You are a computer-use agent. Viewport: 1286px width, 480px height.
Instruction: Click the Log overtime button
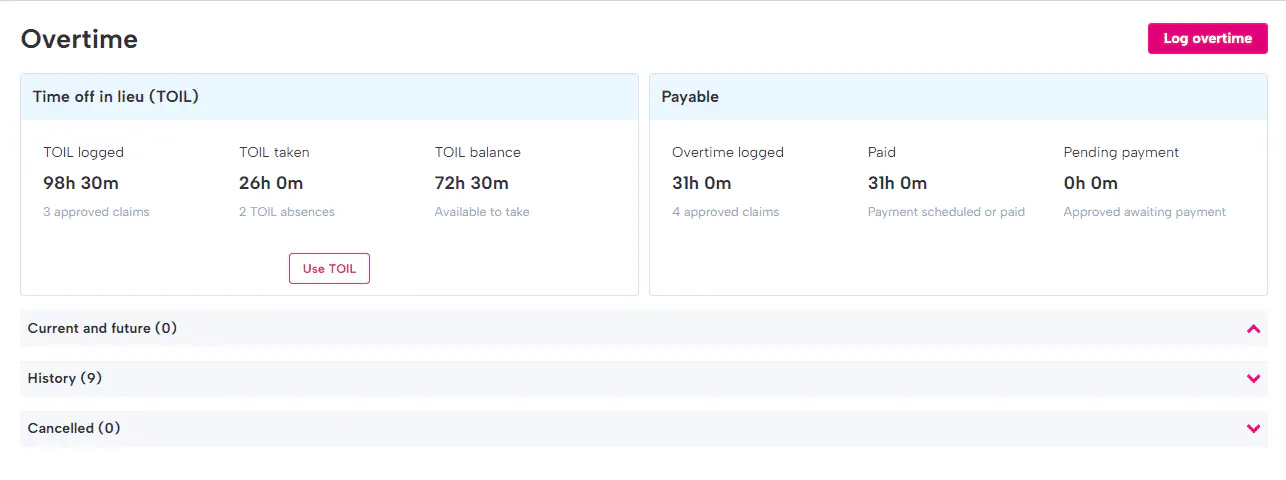point(1207,38)
